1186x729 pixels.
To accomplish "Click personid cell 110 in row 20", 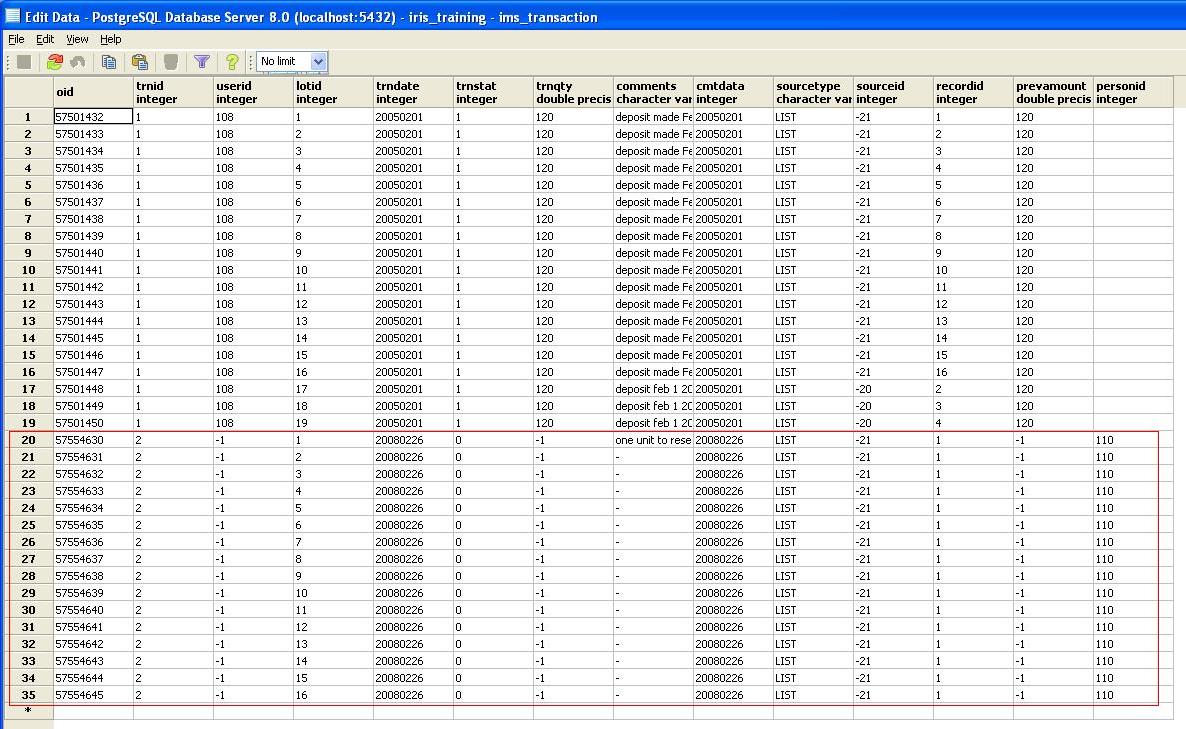I will [x=1134, y=440].
